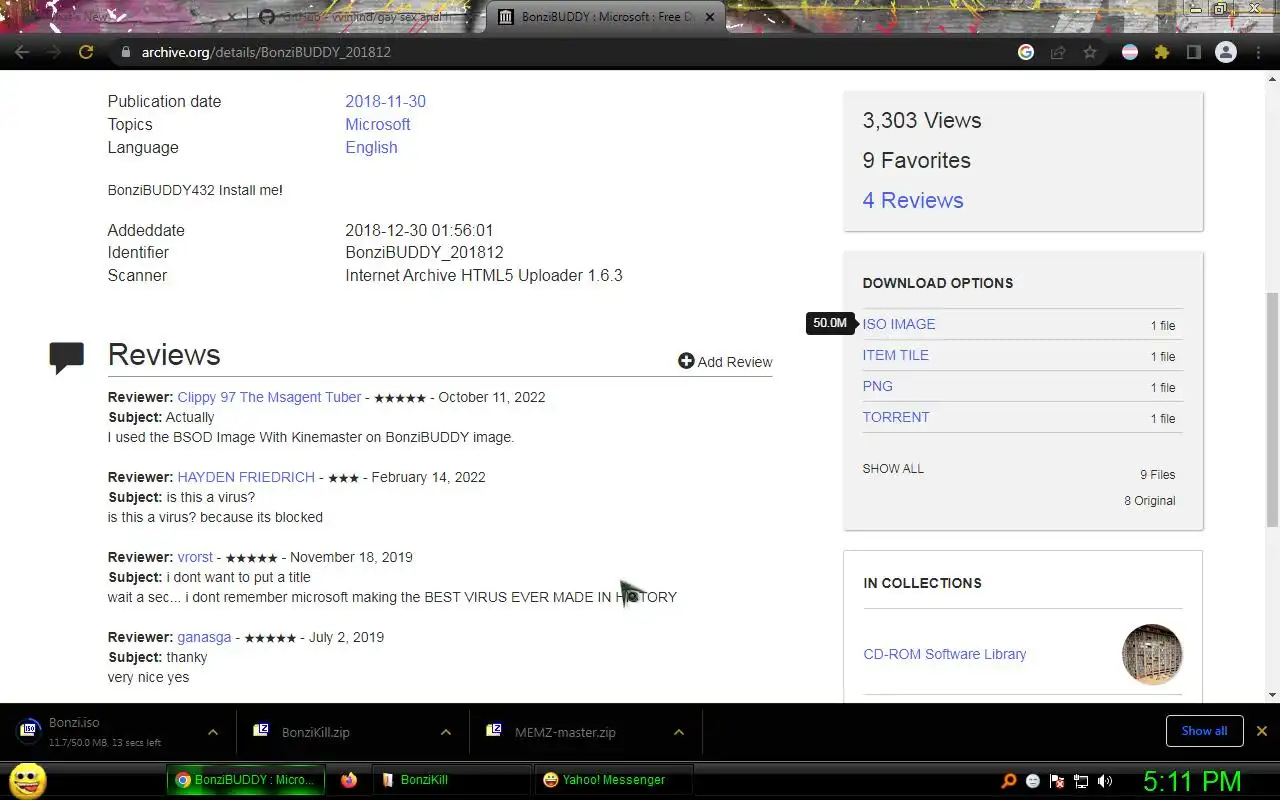Close the BonziBUDDY browser tab

coord(709,17)
